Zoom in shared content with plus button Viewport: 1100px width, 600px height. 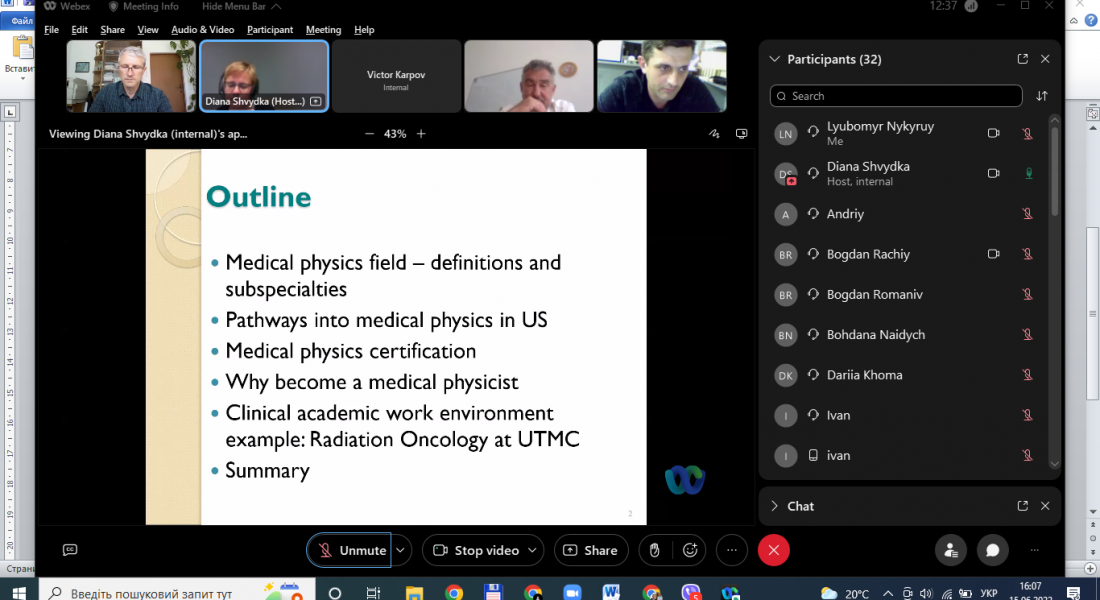[421, 134]
